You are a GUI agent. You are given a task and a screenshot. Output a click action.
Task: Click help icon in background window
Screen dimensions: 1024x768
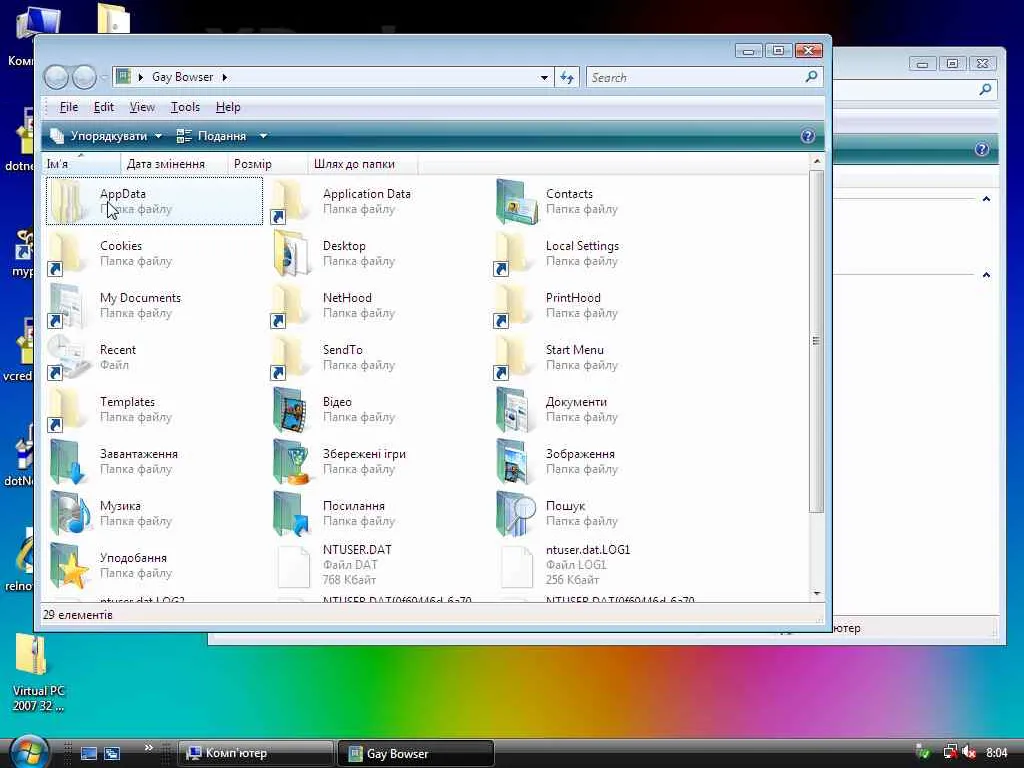coord(982,150)
